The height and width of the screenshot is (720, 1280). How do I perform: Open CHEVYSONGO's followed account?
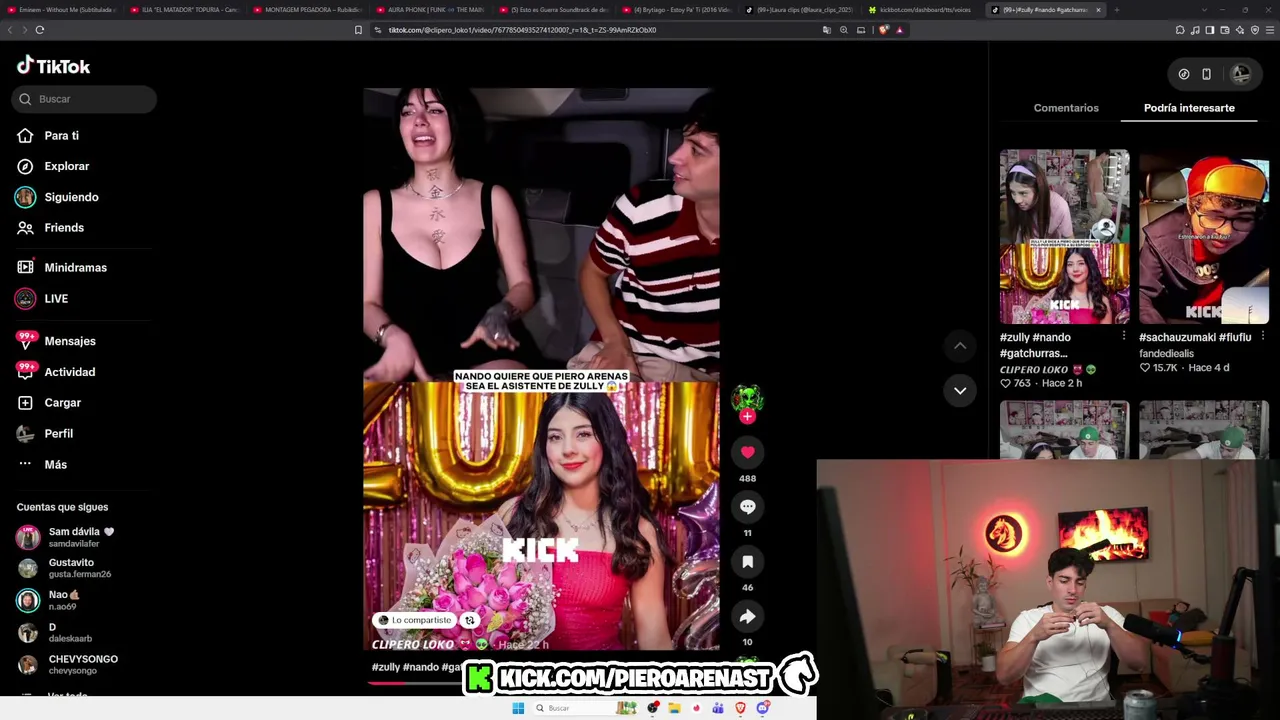coord(68,665)
